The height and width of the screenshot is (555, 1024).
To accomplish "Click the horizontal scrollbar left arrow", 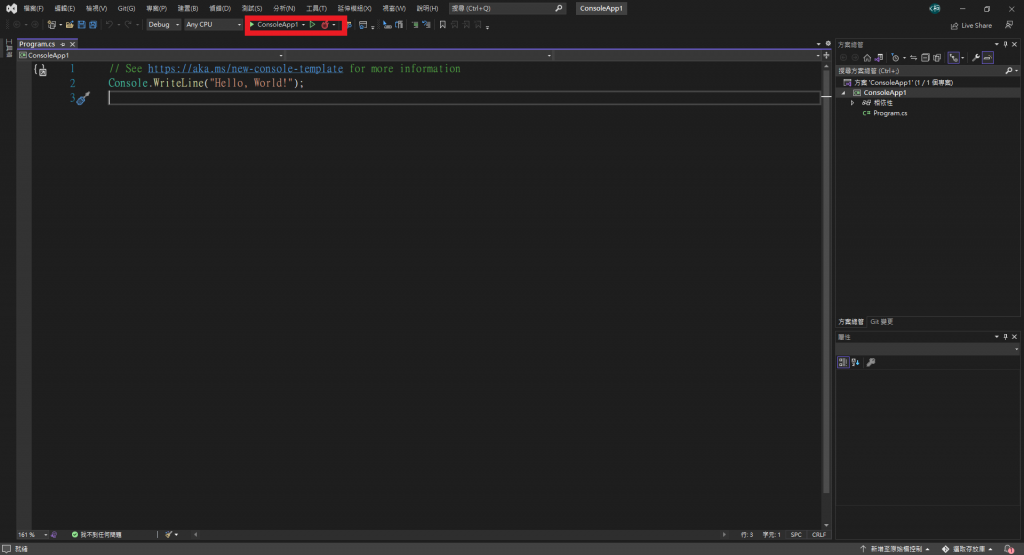I will pos(196,534).
